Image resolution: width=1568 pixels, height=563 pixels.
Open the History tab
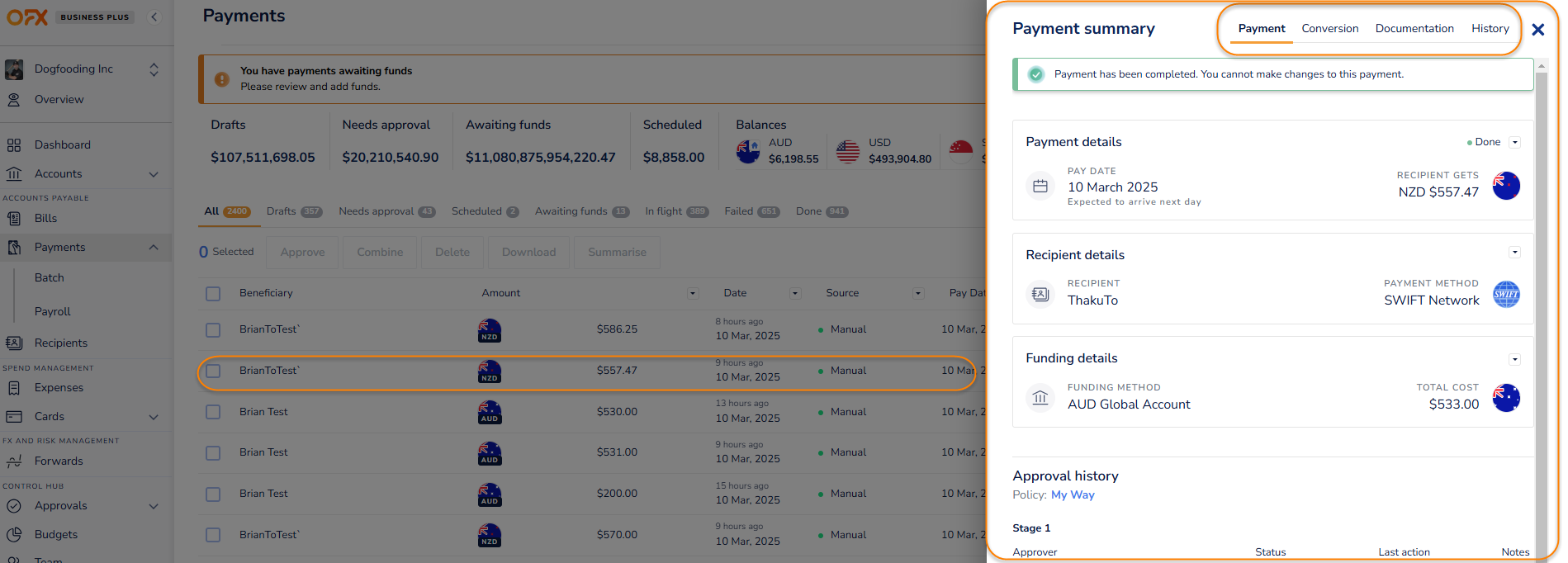[1490, 29]
